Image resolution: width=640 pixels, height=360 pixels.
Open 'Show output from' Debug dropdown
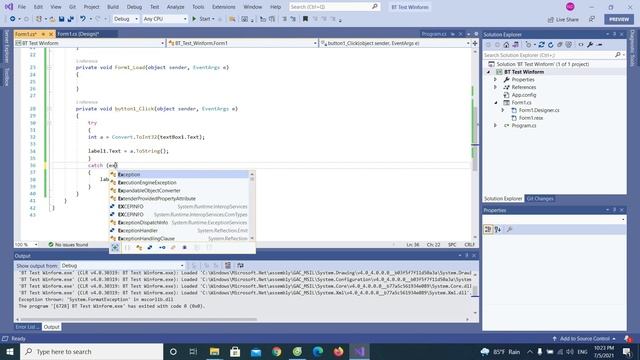pyautogui.click(x=122, y=266)
